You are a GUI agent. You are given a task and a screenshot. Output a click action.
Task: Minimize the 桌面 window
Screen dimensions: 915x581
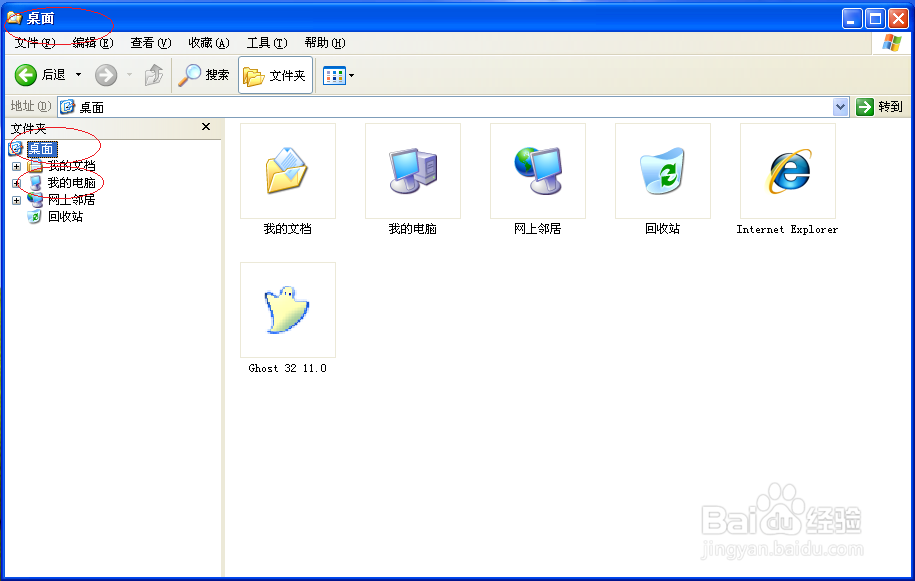pyautogui.click(x=853, y=19)
